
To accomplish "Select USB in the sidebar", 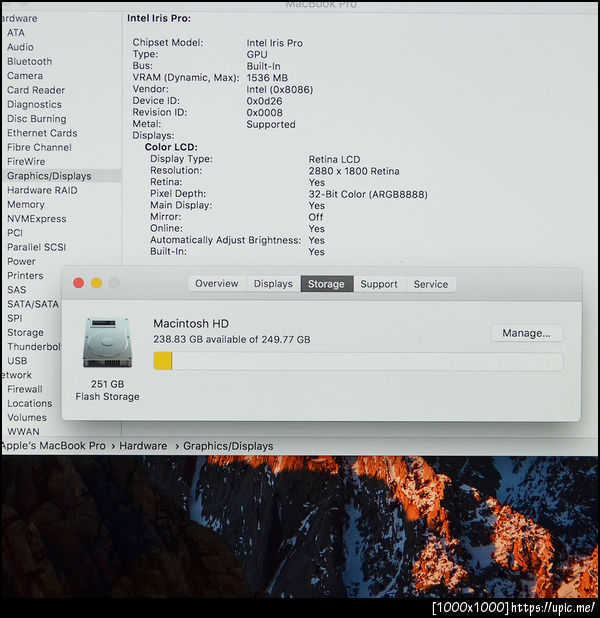I will [x=17, y=361].
